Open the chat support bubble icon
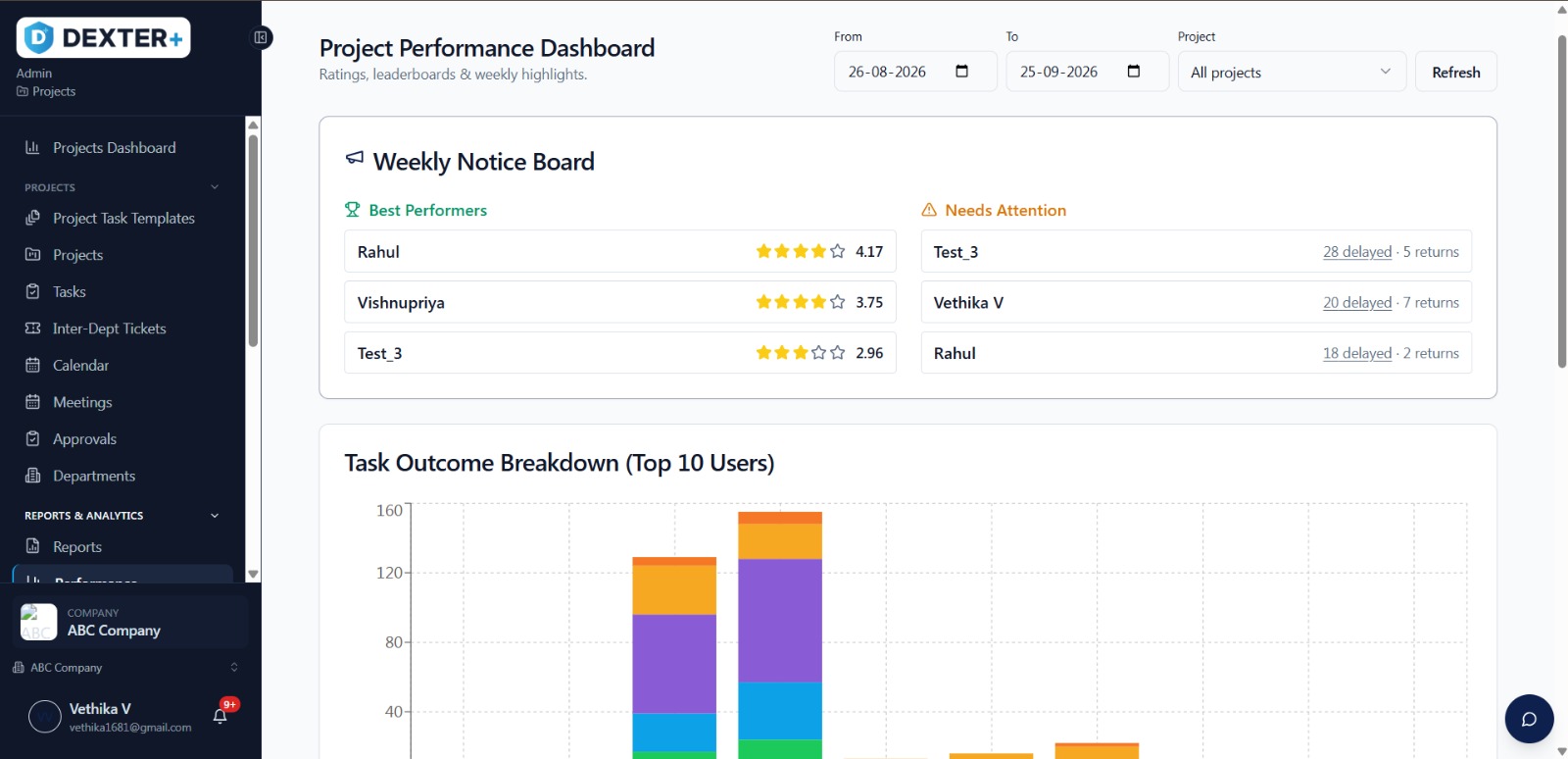The image size is (1568, 759). coord(1529,719)
